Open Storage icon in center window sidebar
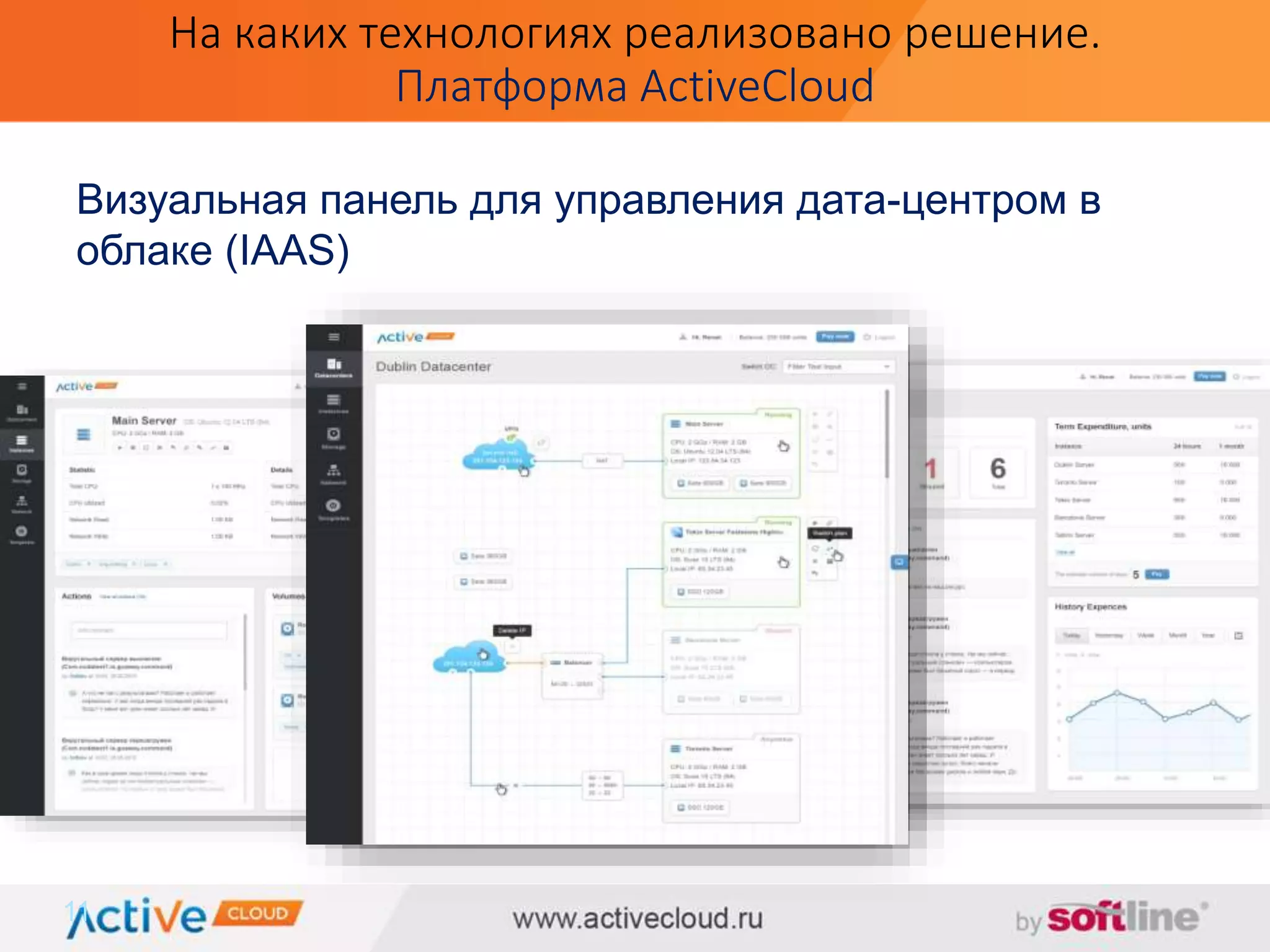1270x952 pixels. tap(334, 438)
